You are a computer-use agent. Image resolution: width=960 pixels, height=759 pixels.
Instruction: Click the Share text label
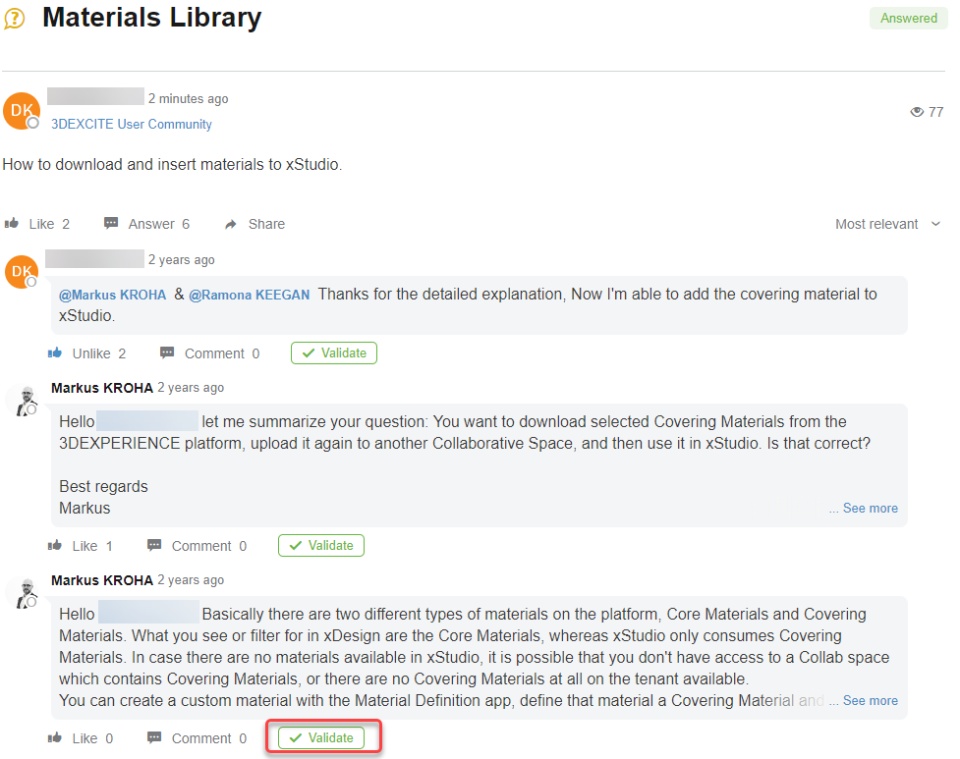point(266,224)
